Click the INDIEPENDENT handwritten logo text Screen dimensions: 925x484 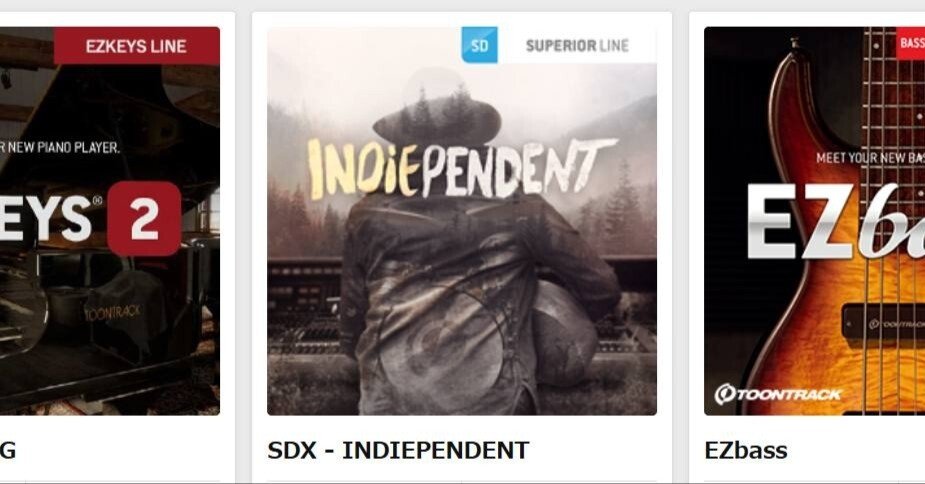coord(461,169)
